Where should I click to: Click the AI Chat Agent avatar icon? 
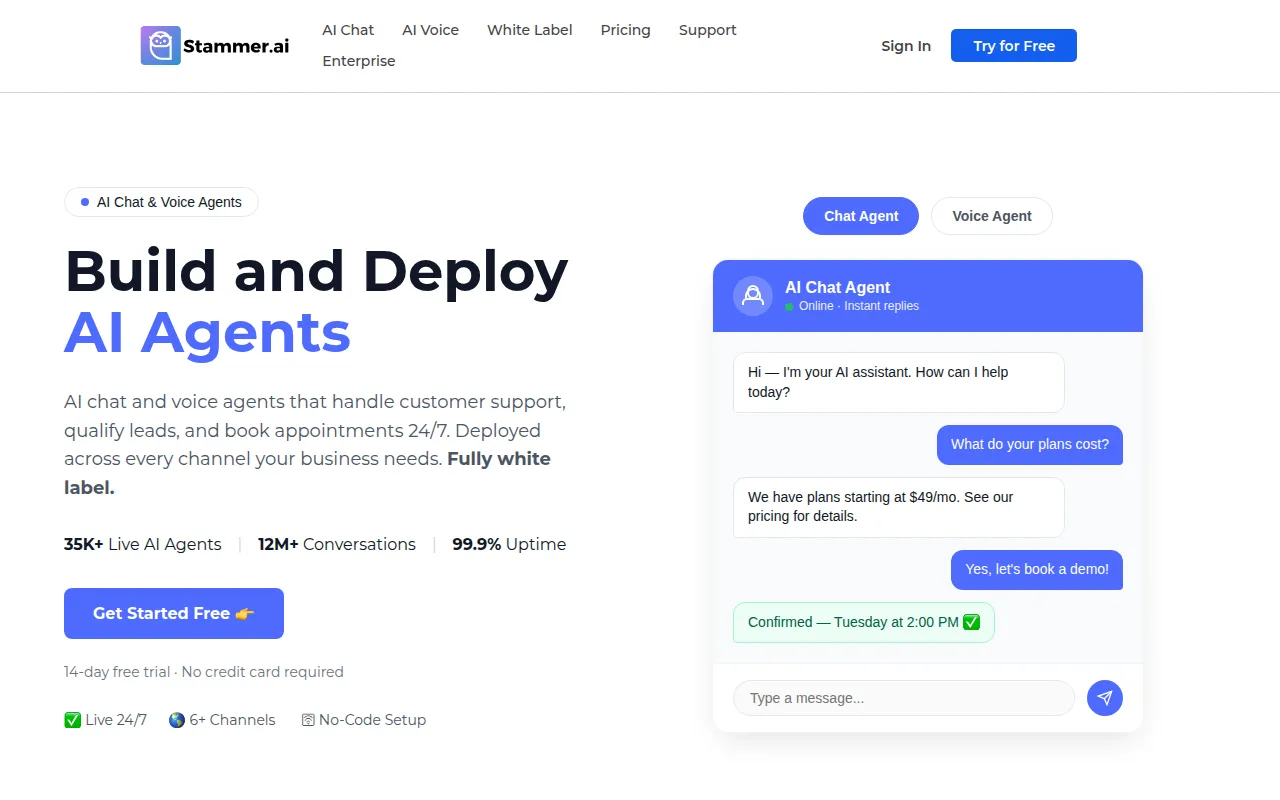tap(753, 296)
